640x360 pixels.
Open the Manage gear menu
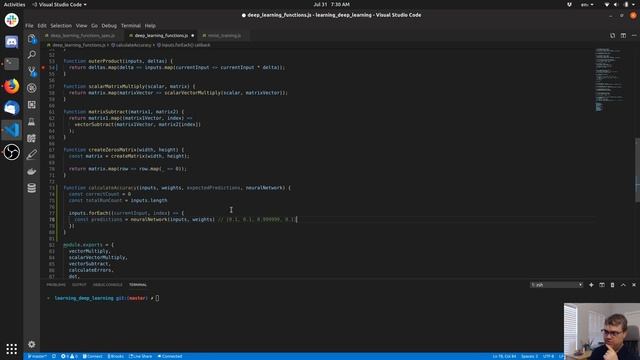pos(32,344)
